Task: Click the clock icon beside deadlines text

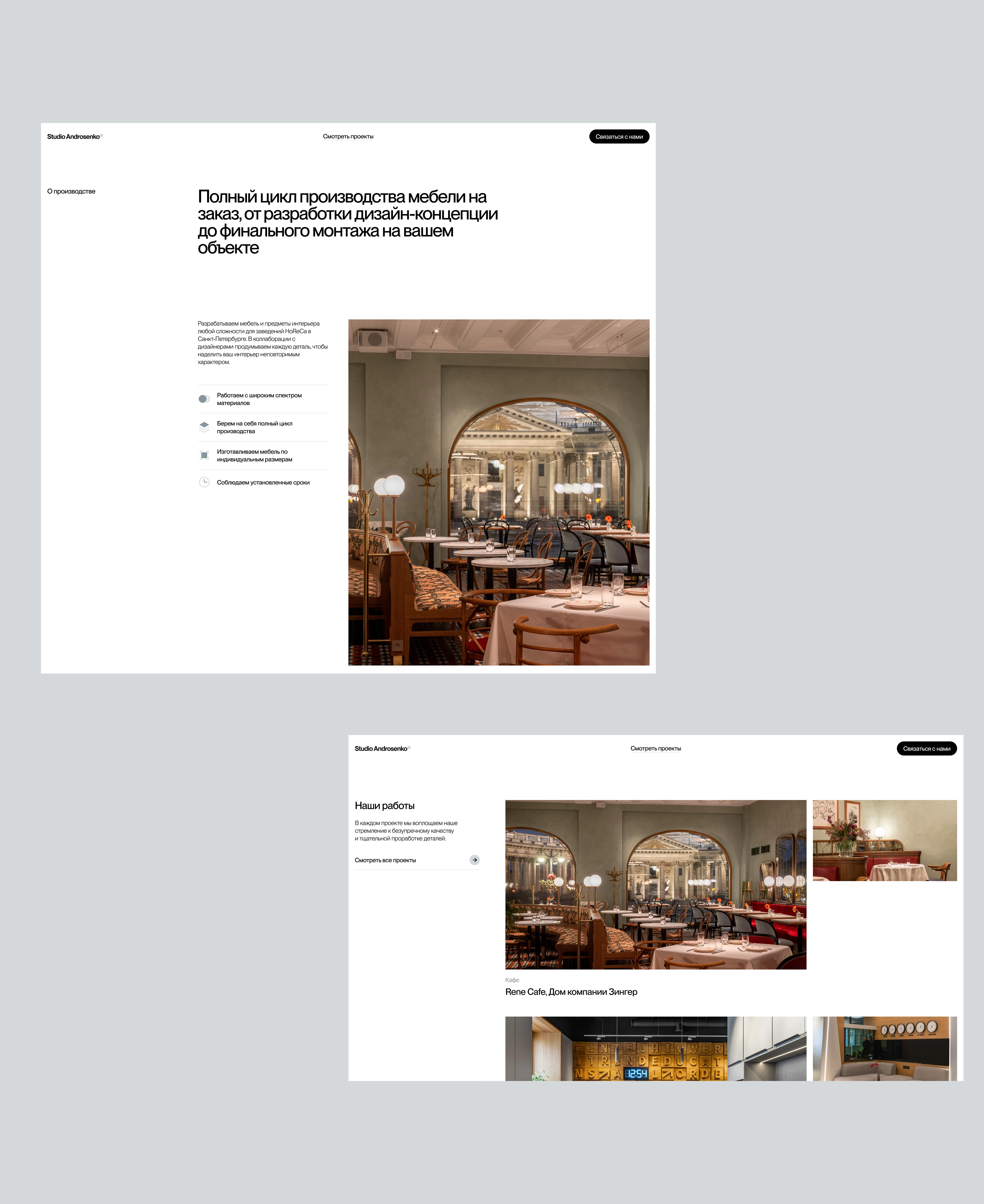Action: point(204,482)
